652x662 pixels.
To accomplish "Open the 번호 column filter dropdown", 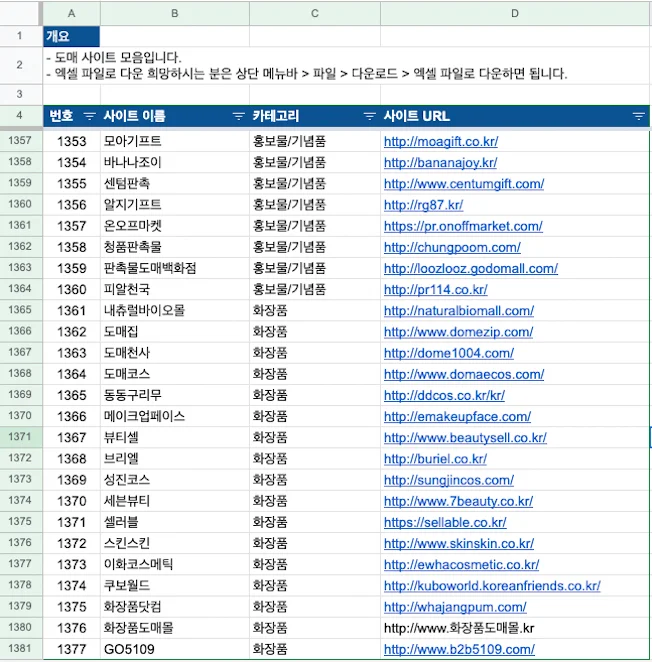I will pos(89,116).
